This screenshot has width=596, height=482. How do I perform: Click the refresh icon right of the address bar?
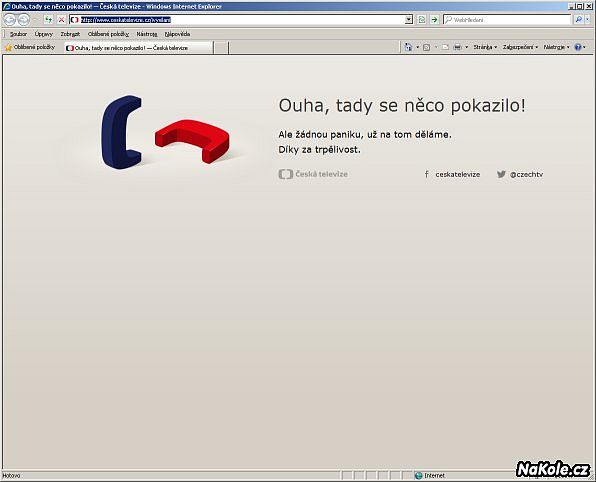(x=422, y=19)
